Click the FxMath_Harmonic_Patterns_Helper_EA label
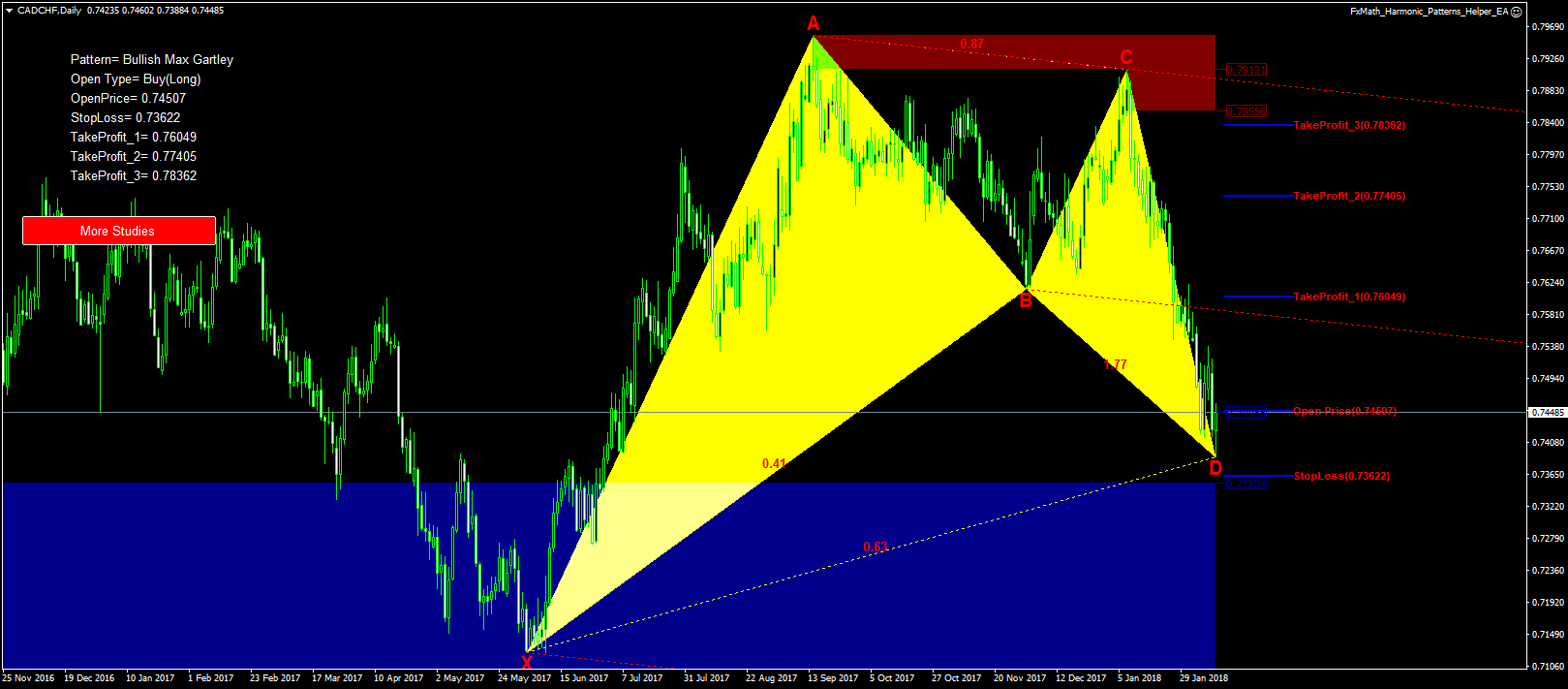The height and width of the screenshot is (689, 1568). point(1430,12)
